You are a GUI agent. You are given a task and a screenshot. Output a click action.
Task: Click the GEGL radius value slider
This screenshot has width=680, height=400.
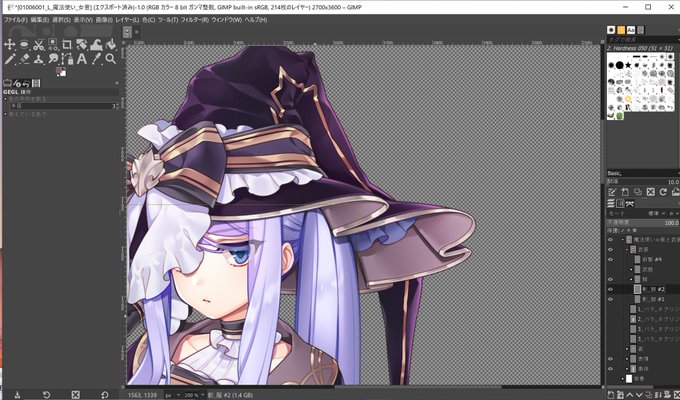64,106
